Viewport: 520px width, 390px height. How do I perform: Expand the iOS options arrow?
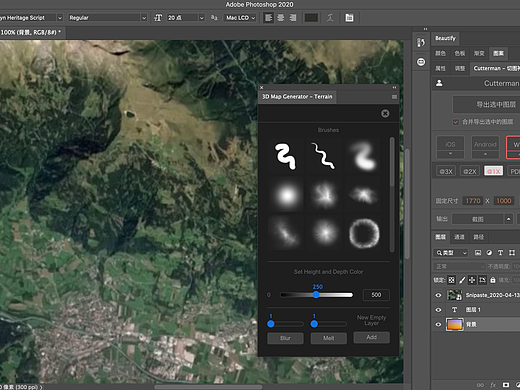[450, 154]
